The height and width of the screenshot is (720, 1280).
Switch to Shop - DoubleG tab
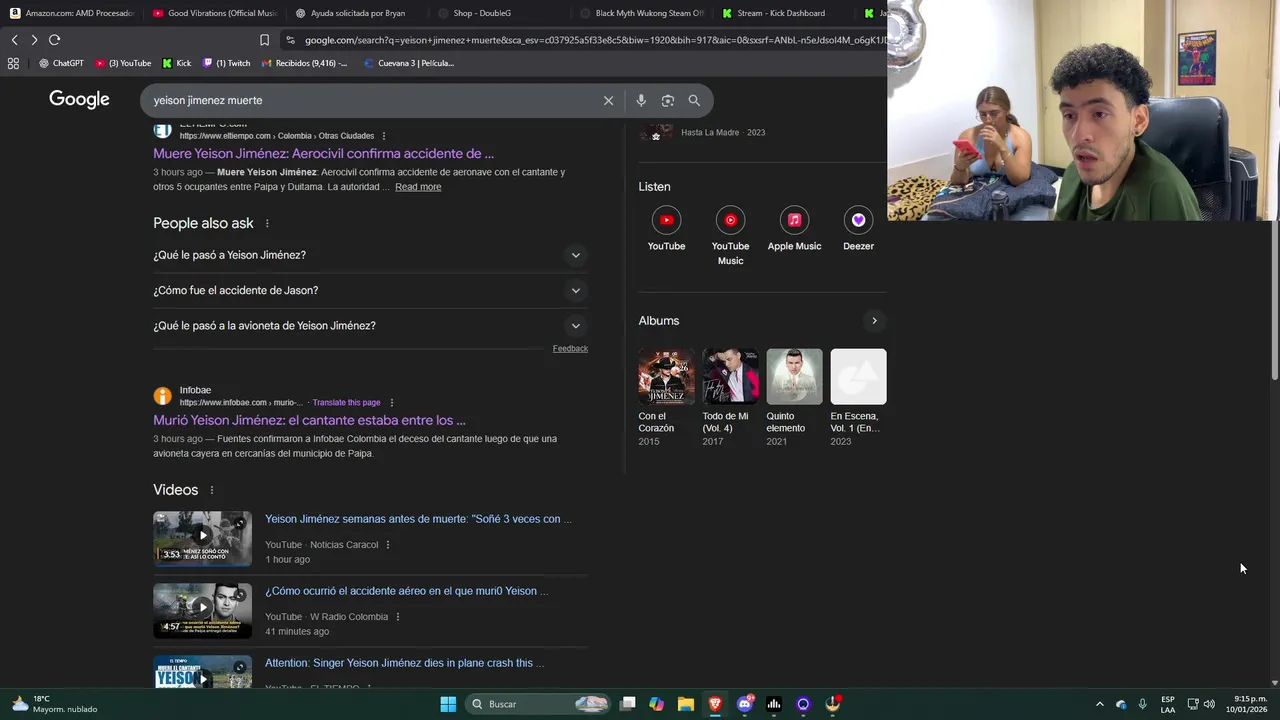click(x=499, y=13)
